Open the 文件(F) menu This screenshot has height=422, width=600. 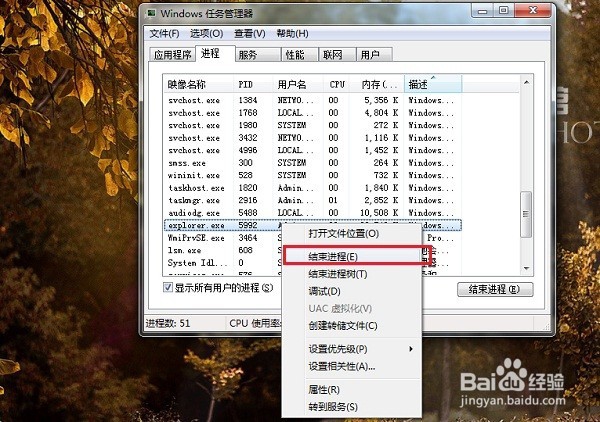[x=164, y=34]
